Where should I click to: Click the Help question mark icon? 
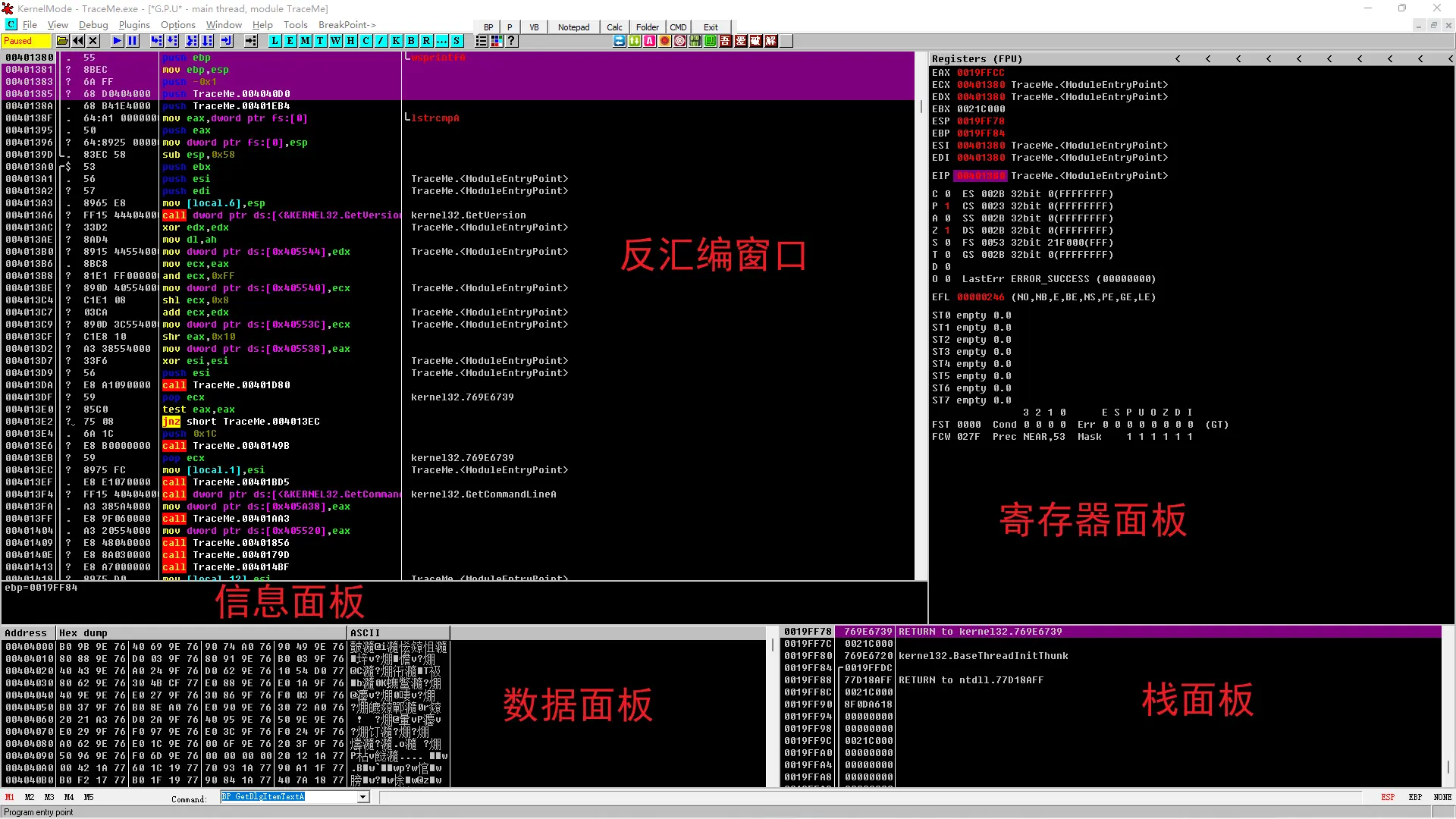pyautogui.click(x=512, y=41)
